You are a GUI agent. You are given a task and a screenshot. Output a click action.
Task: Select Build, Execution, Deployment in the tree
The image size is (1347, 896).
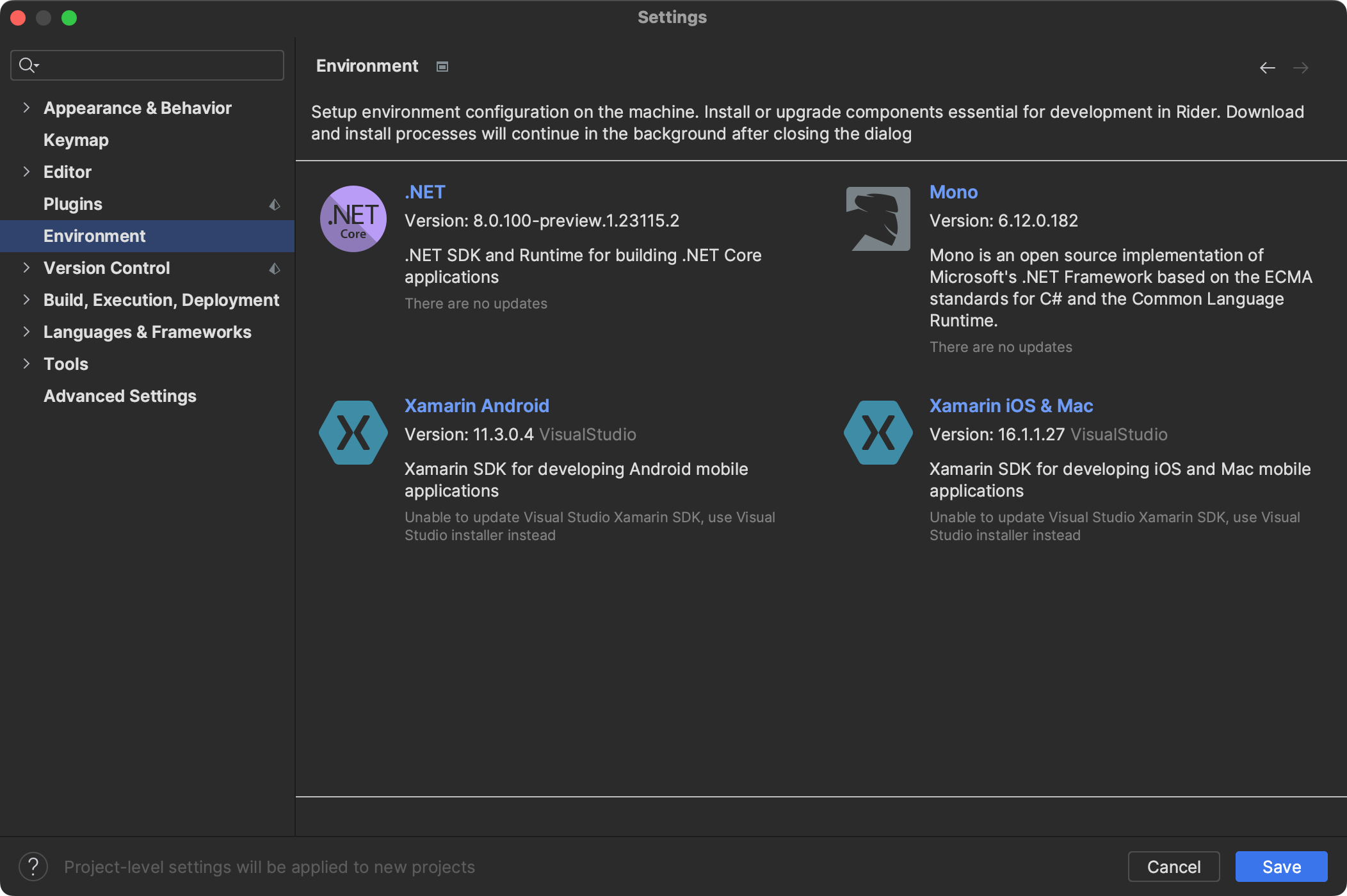click(161, 300)
